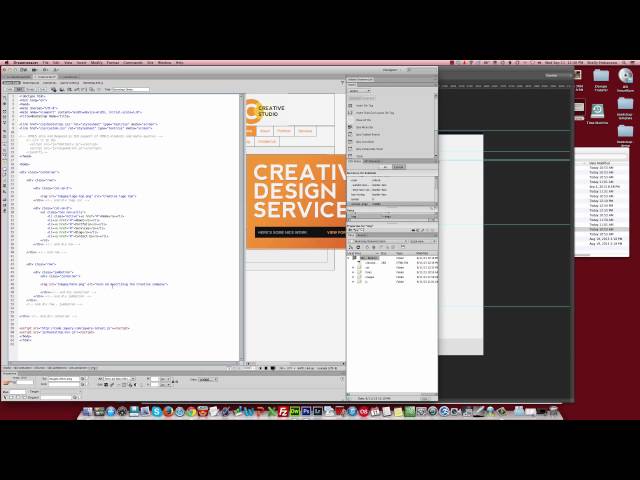Click the Dreamweaver Dock icon
The image size is (640, 480).
point(295,411)
